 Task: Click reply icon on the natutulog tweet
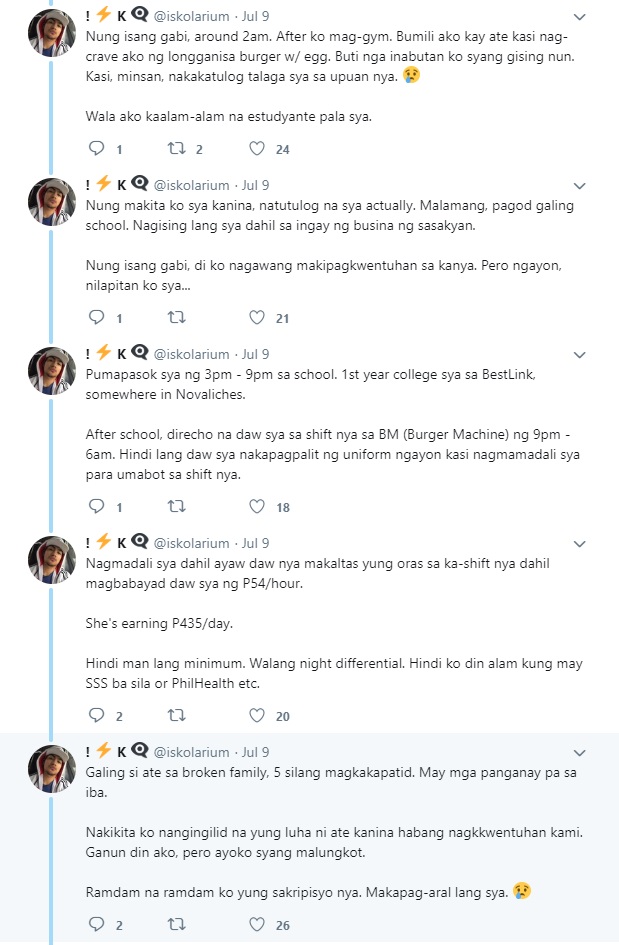[x=96, y=319]
